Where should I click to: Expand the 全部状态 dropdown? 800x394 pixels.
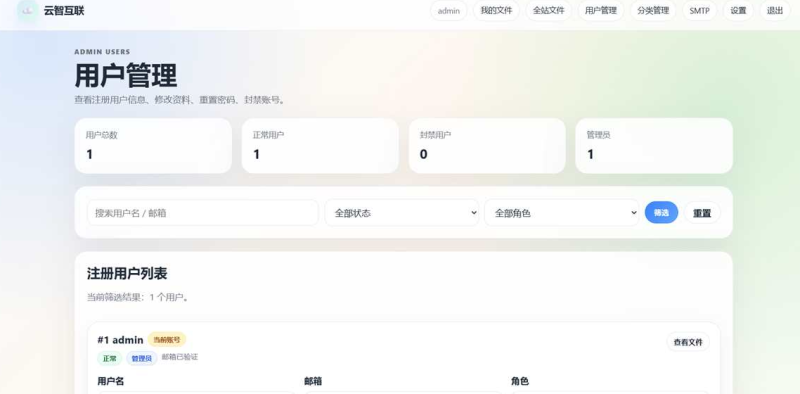click(402, 213)
